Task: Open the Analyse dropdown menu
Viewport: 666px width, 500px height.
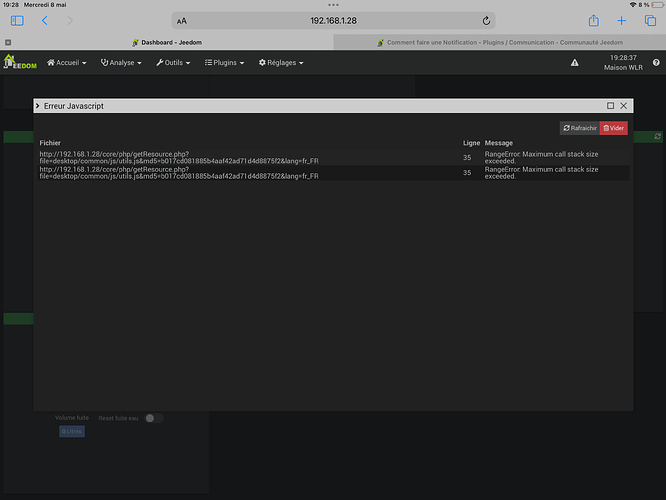Action: [x=121, y=62]
